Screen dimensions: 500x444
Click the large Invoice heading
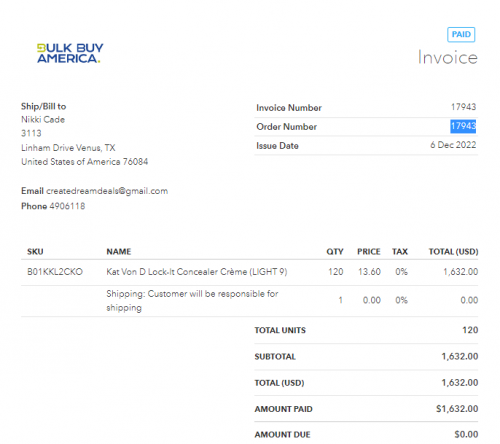pos(448,57)
